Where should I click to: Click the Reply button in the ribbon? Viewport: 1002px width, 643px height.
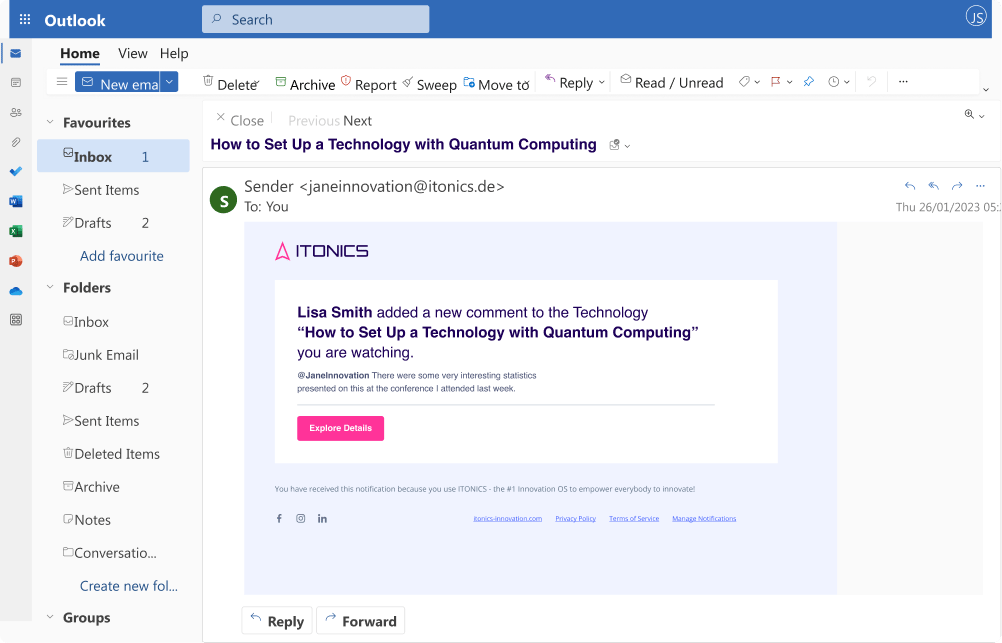coord(569,82)
